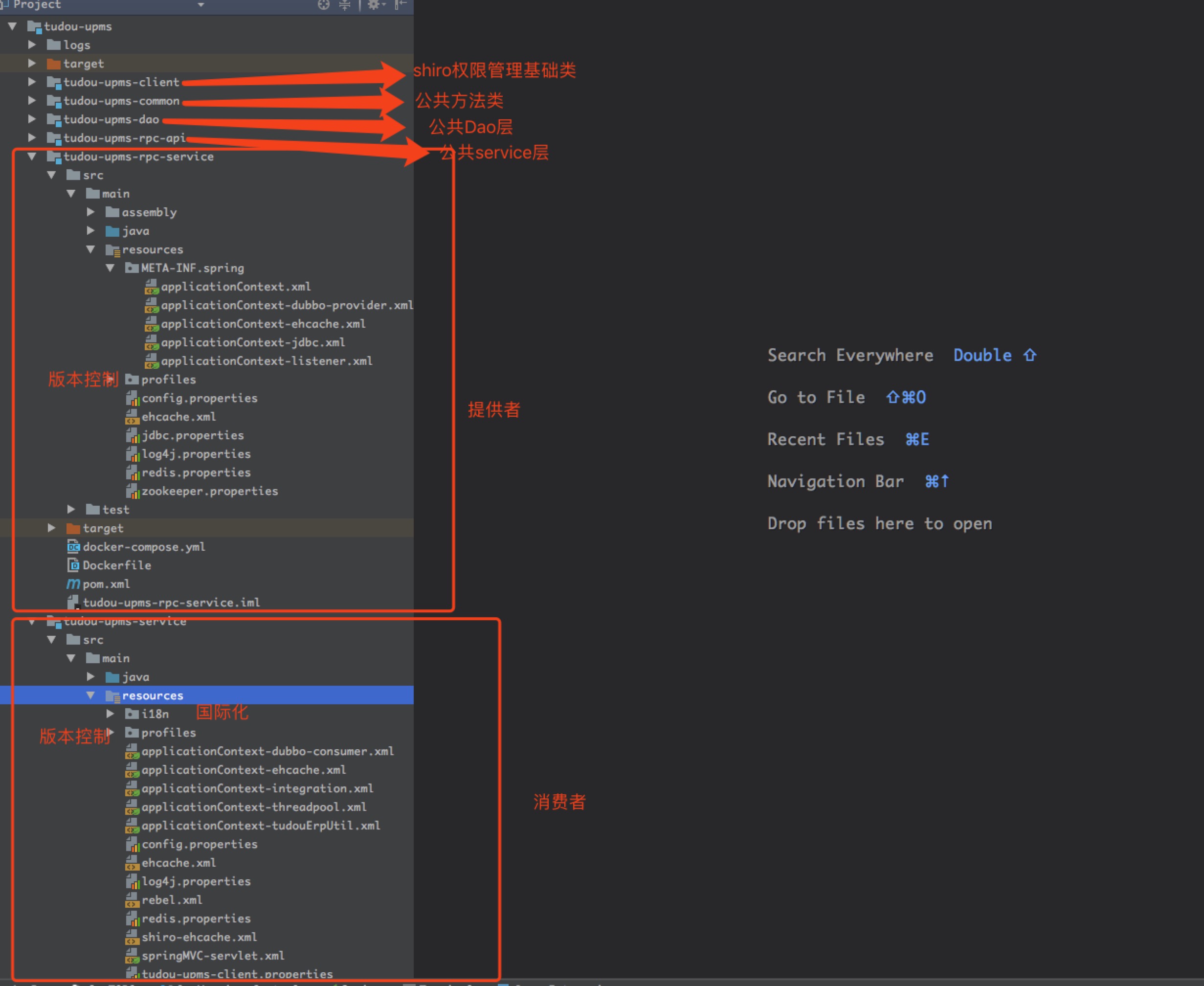The height and width of the screenshot is (986, 1204).
Task: Expand the logs folder
Action: pos(32,45)
